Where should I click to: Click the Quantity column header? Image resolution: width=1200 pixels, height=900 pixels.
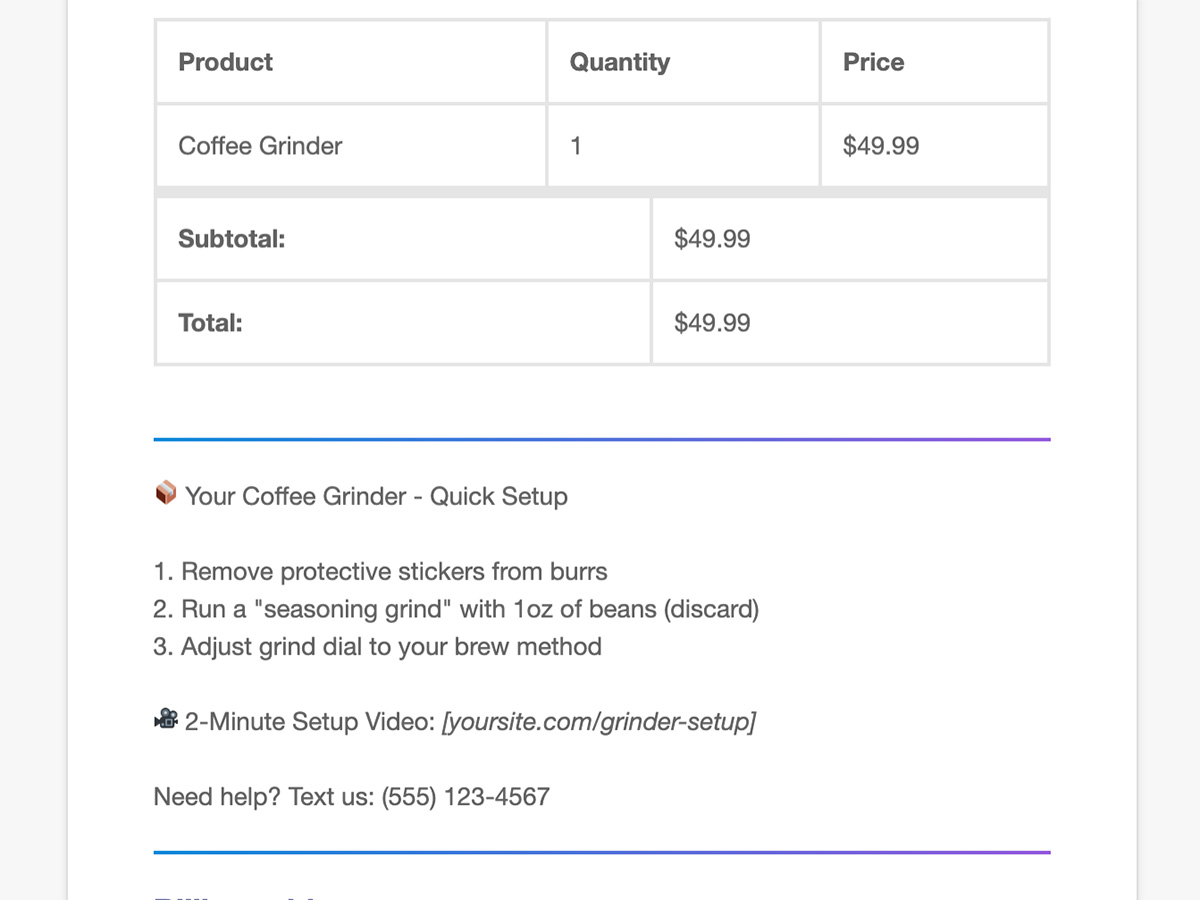[619, 62]
